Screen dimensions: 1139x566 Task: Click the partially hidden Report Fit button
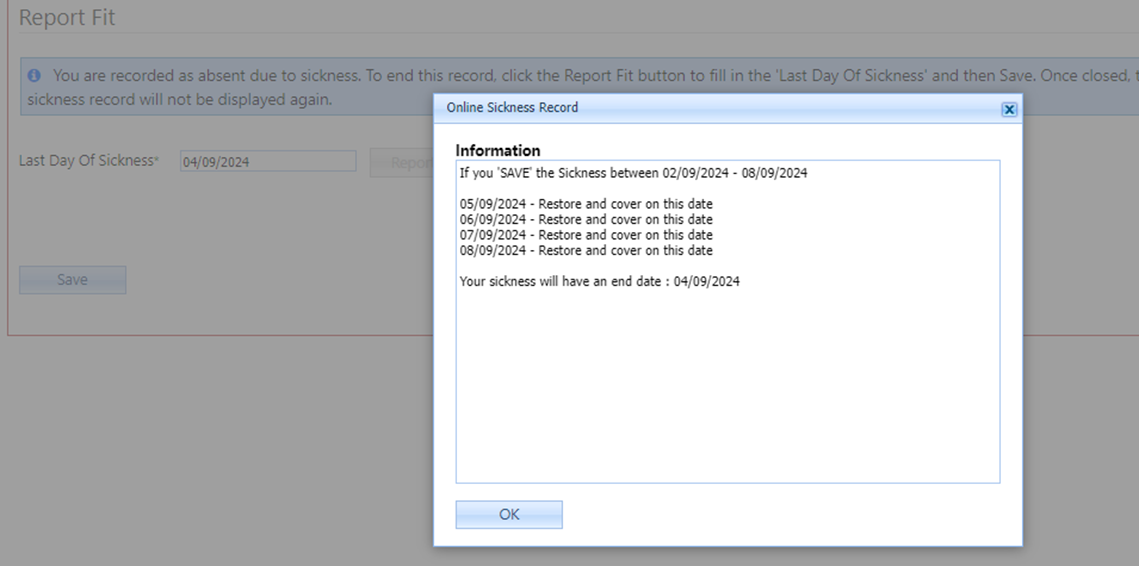(400, 163)
